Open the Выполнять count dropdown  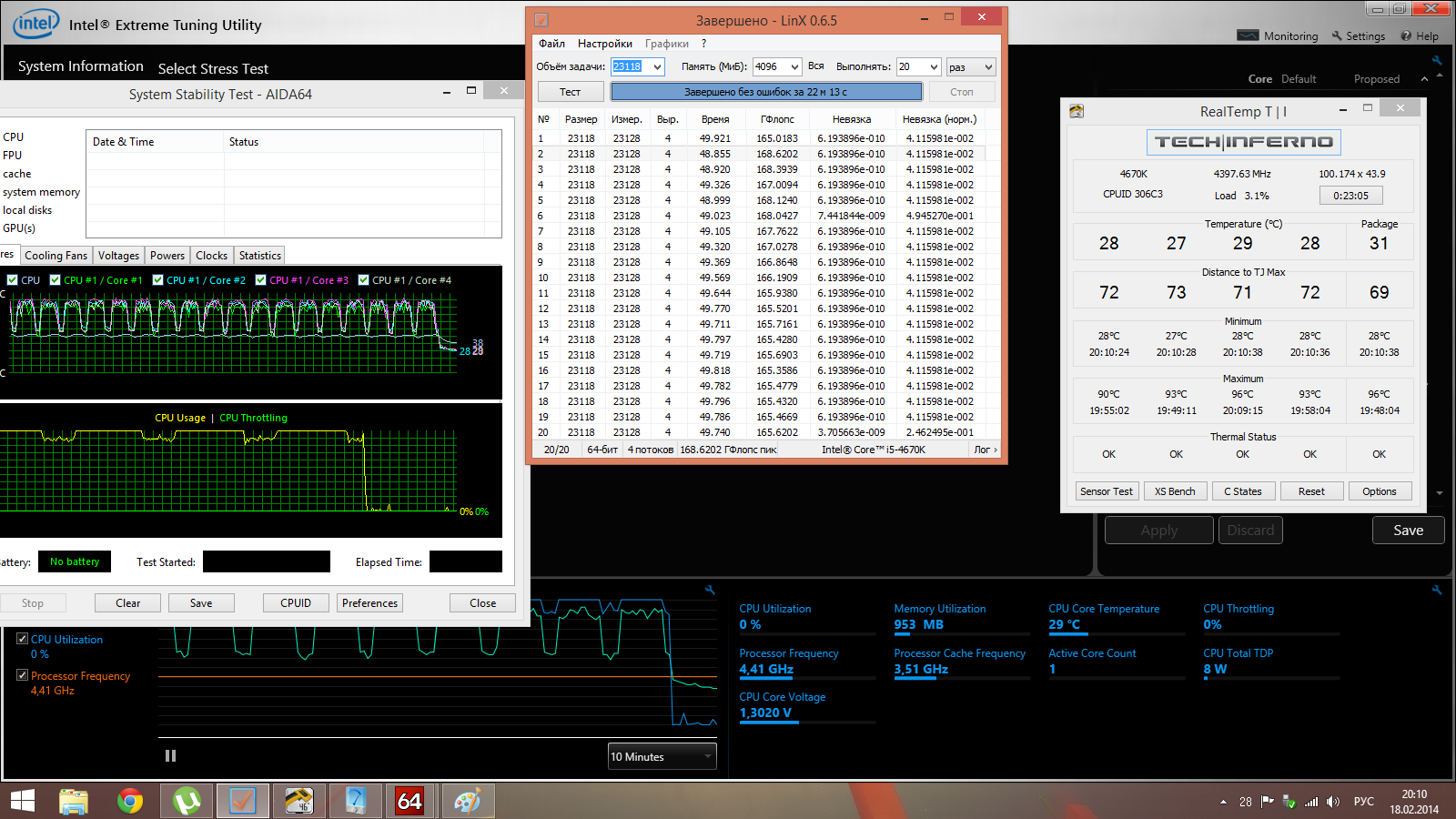(933, 66)
